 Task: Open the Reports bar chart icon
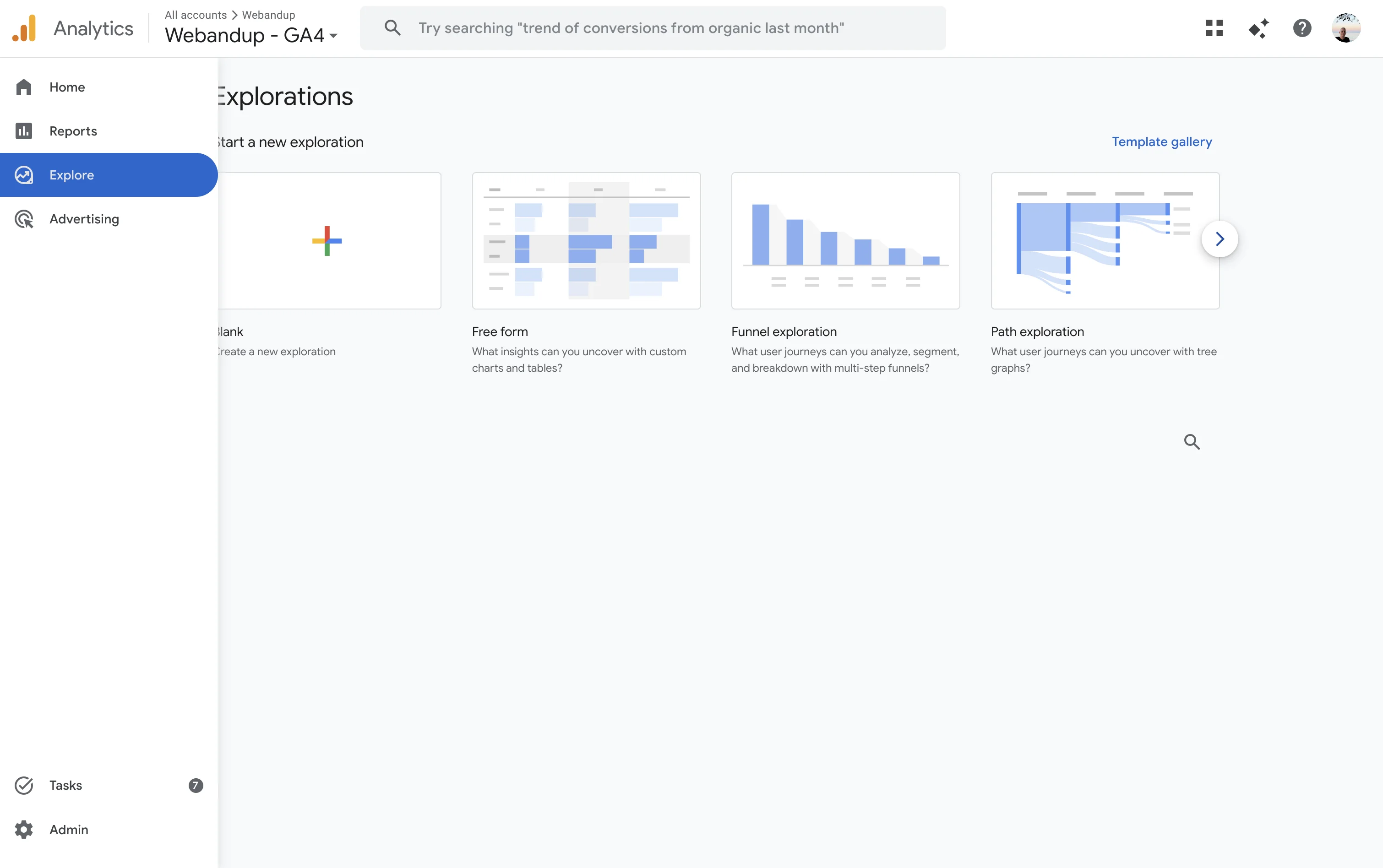(23, 131)
